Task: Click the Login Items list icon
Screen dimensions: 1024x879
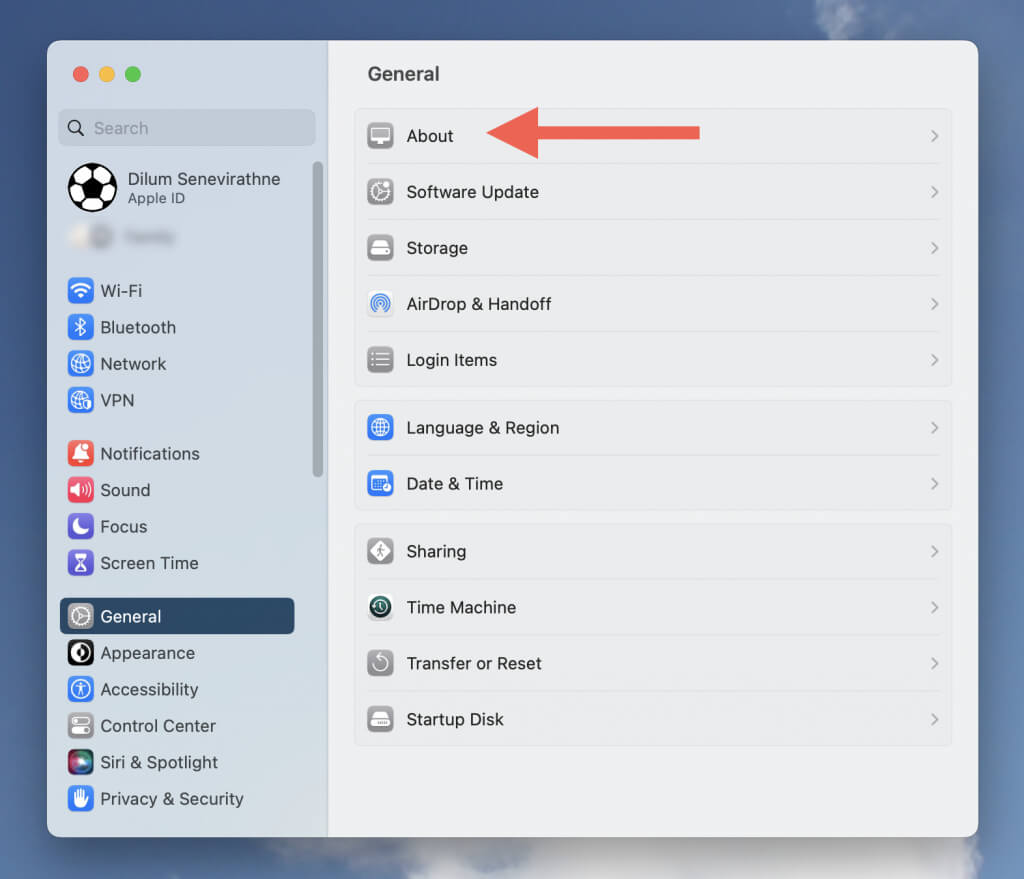Action: coord(380,360)
